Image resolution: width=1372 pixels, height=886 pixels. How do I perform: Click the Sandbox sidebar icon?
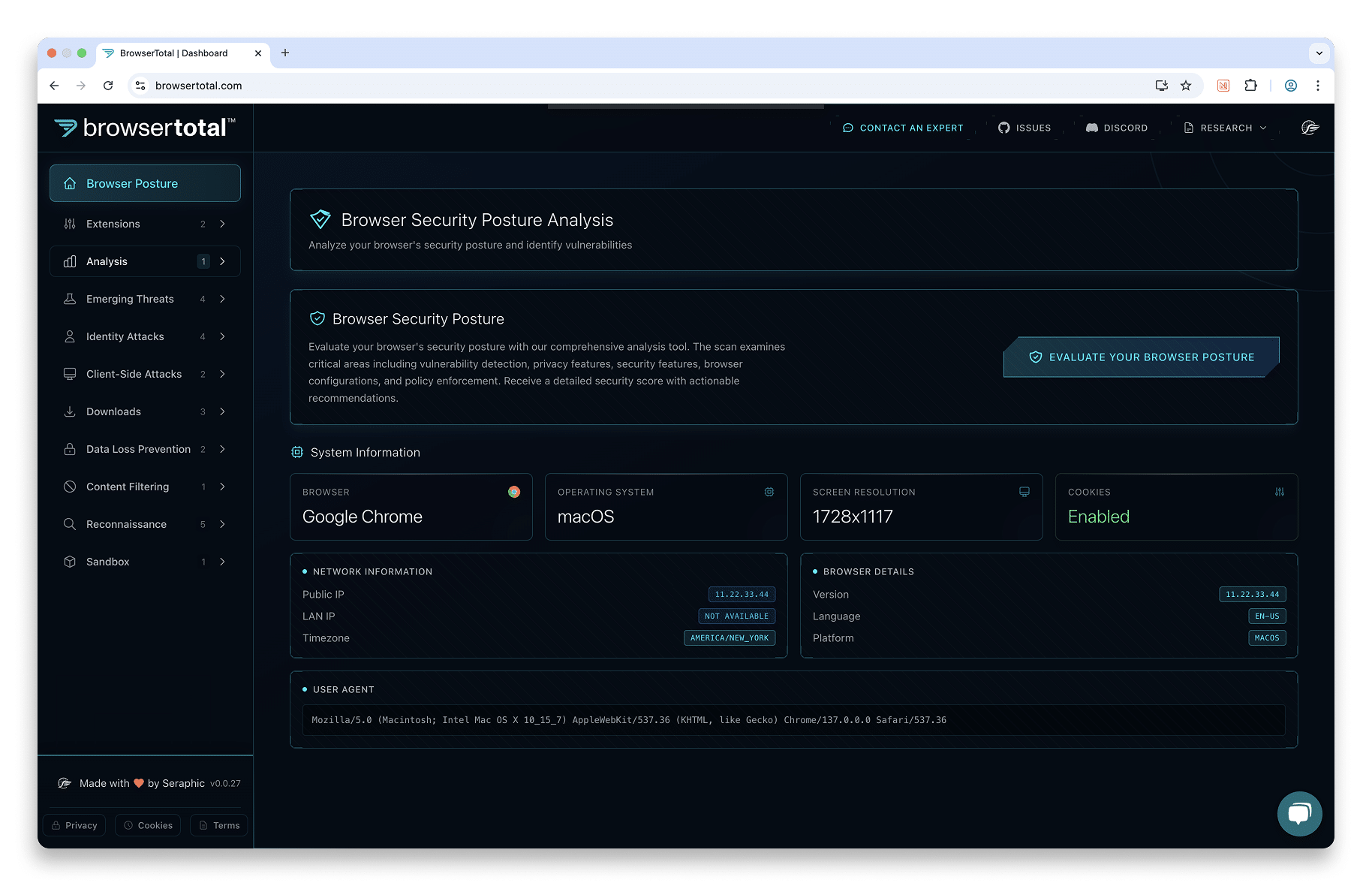point(70,562)
